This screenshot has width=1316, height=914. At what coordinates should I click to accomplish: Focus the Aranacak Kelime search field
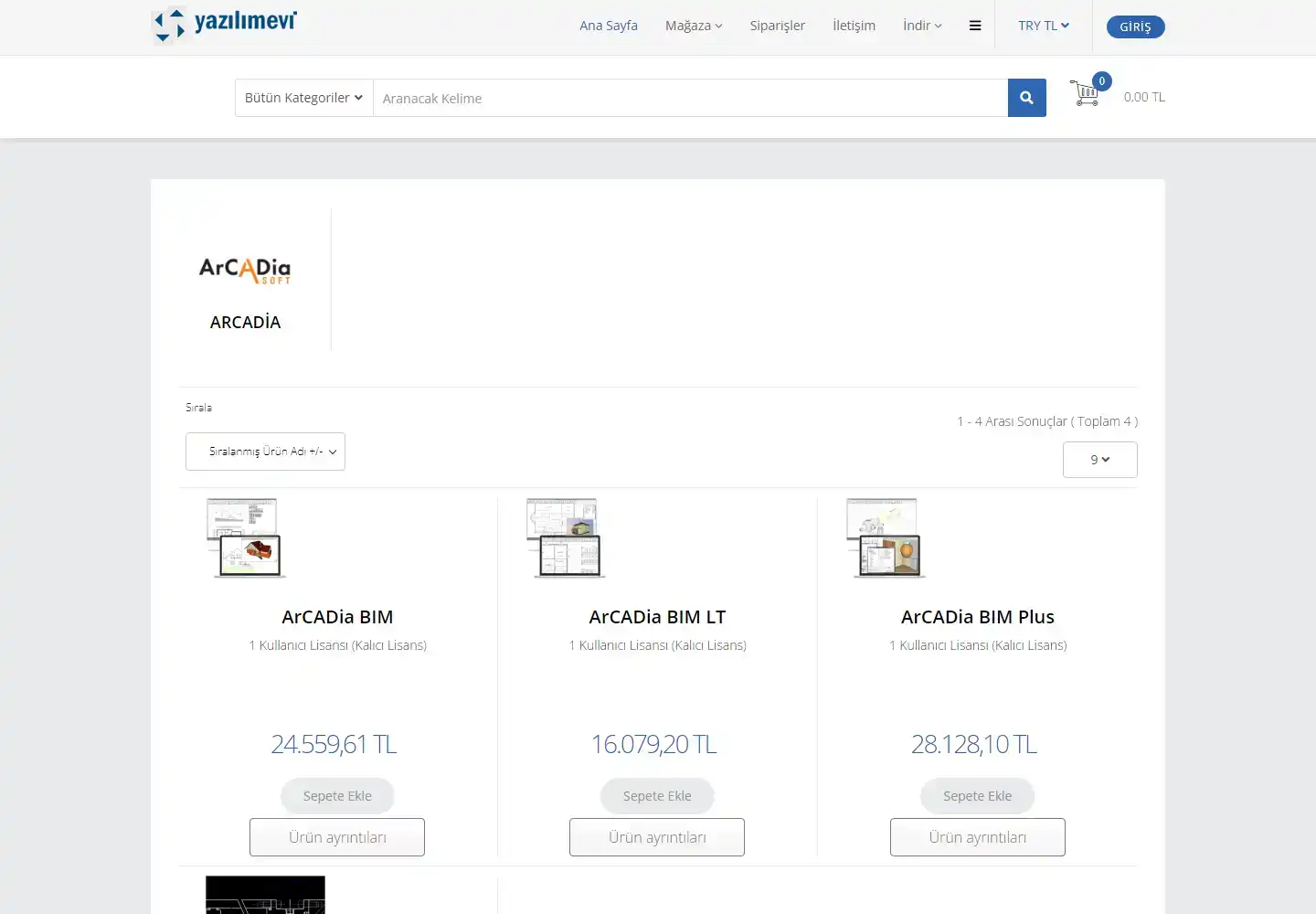[690, 98]
